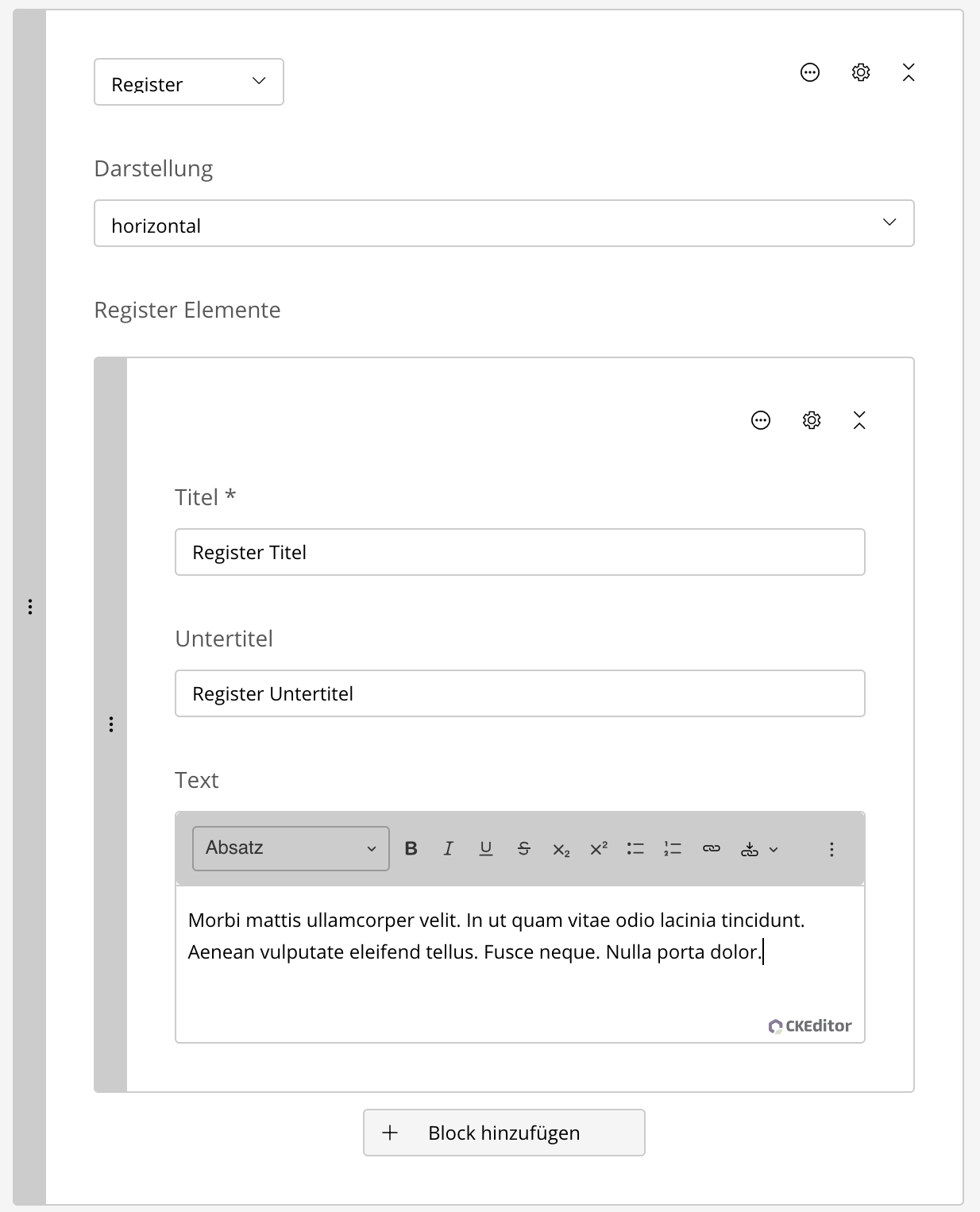This screenshot has width=980, height=1212.
Task: Insert a link in the editor
Action: click(711, 848)
